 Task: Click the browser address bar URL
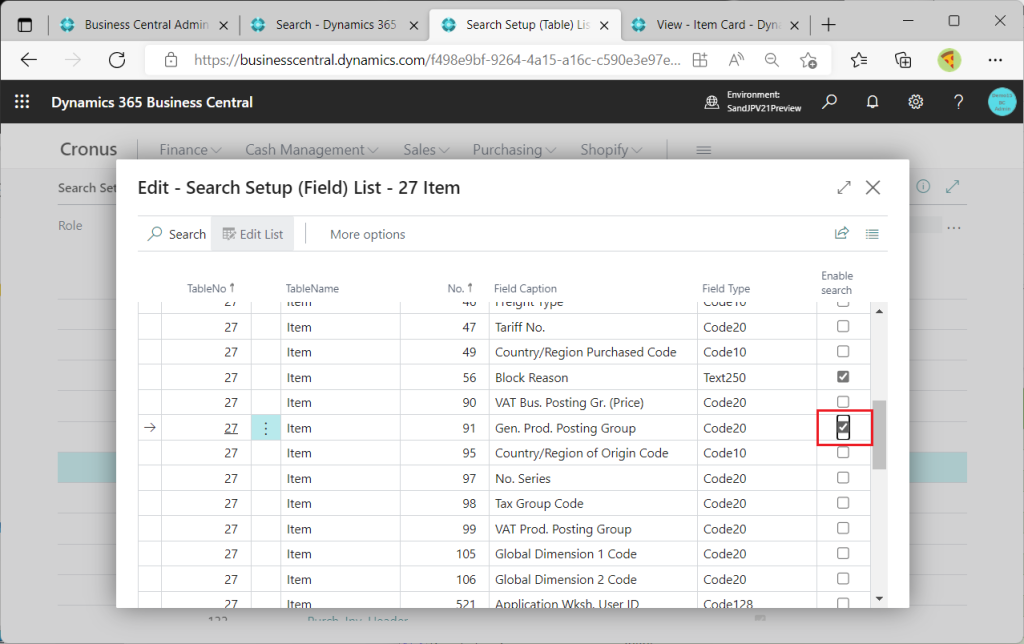(437, 60)
